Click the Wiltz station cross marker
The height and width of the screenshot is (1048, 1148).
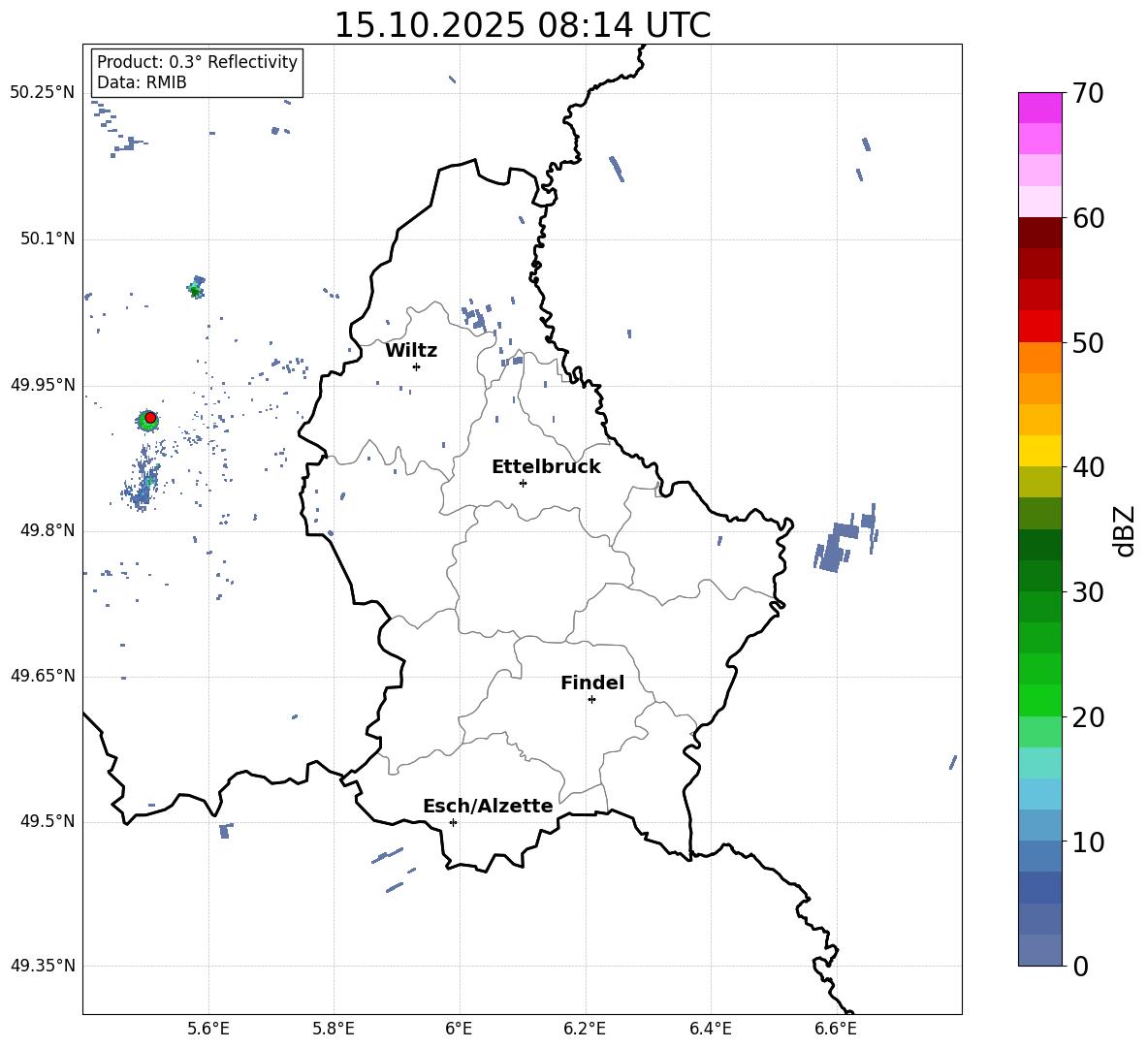(x=416, y=366)
